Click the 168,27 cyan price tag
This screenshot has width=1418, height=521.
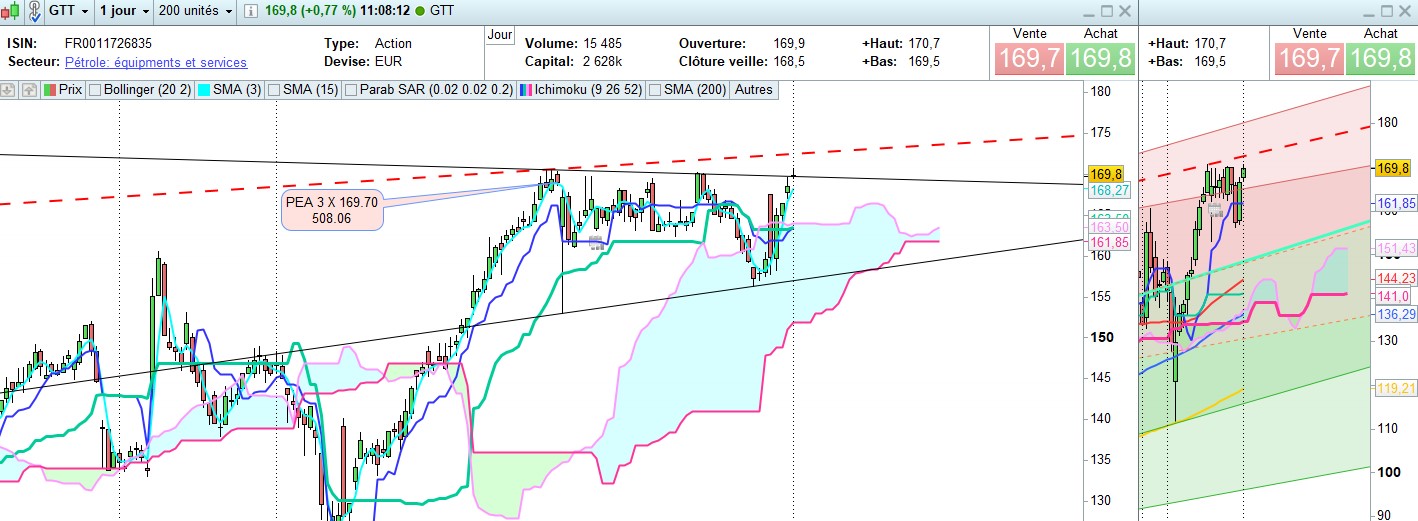point(1109,190)
